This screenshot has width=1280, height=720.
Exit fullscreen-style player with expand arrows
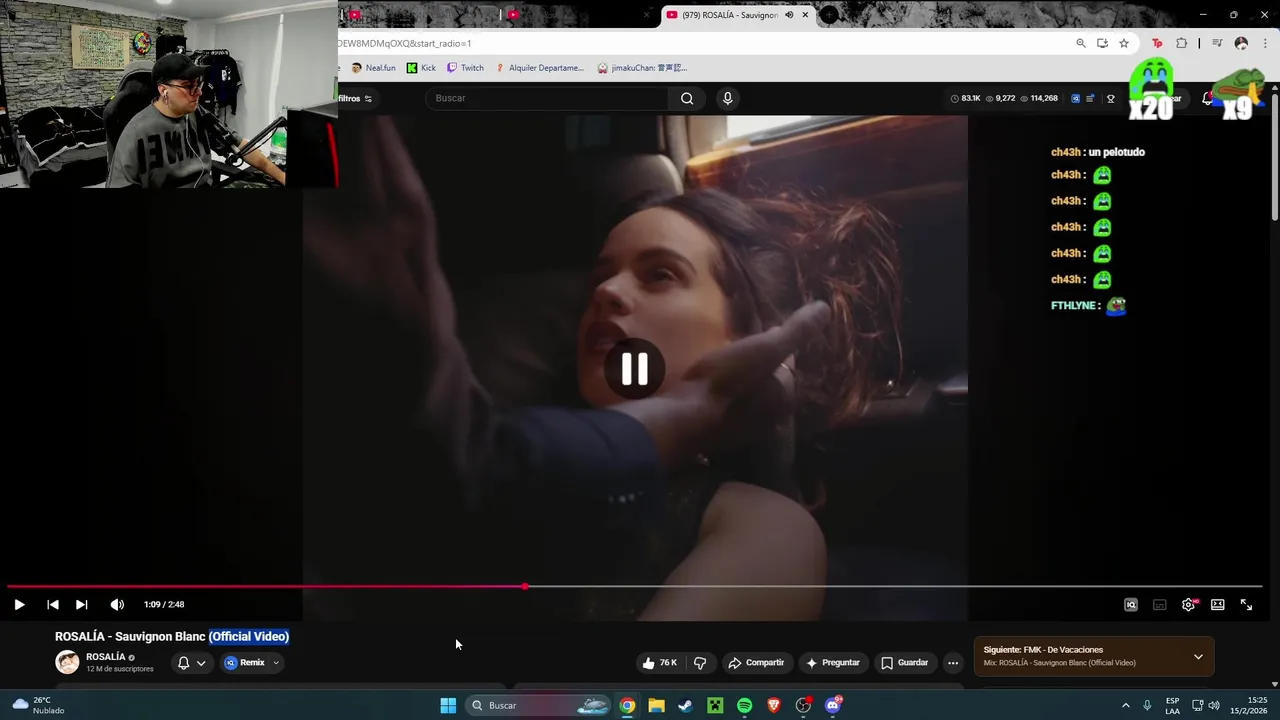(x=1246, y=604)
